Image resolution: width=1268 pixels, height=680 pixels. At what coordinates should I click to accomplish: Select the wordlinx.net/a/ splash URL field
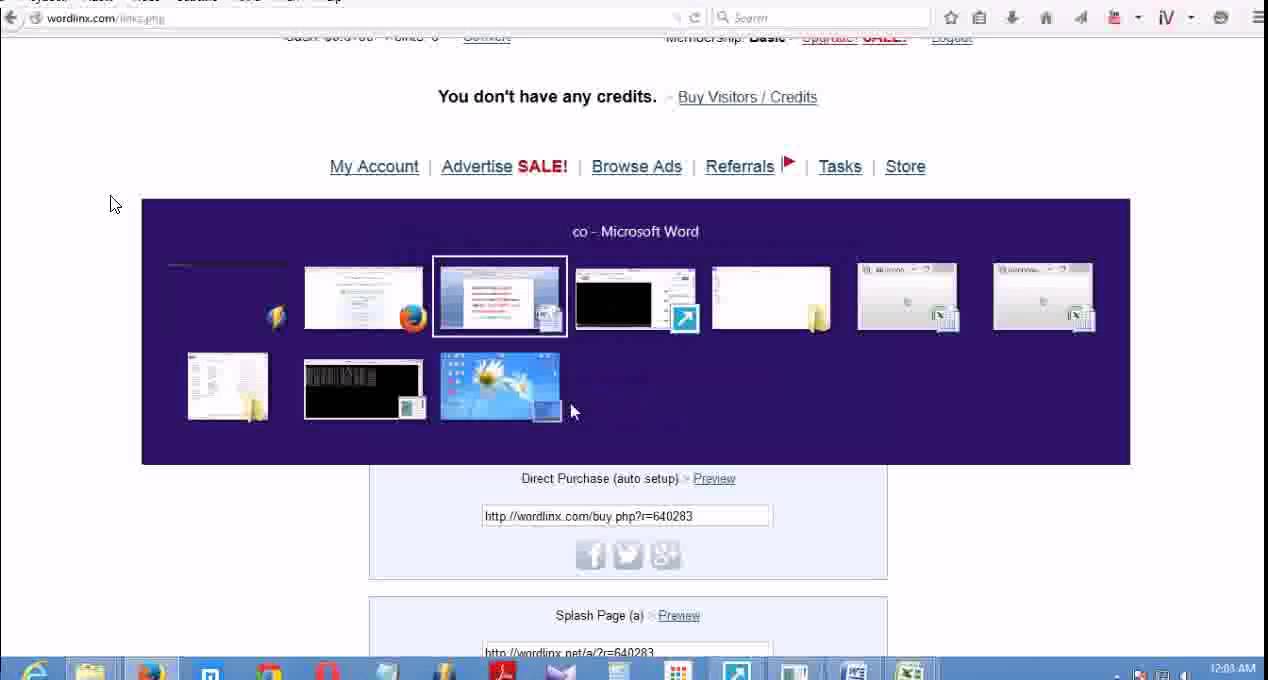(627, 651)
